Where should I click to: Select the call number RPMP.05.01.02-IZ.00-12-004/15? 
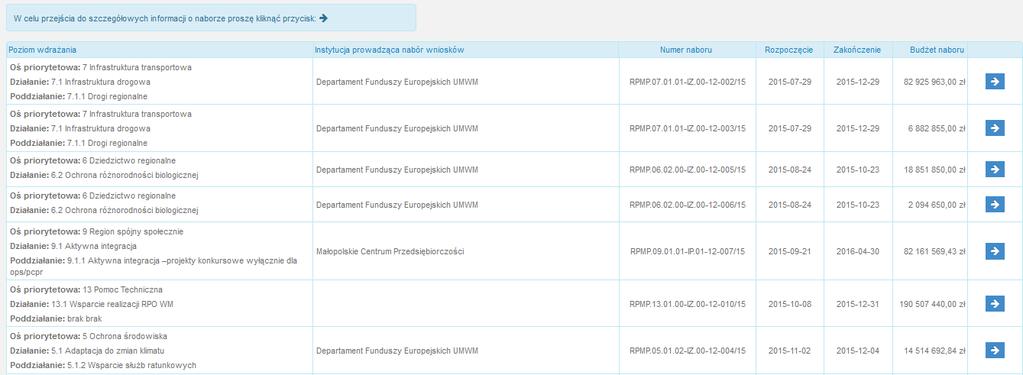click(x=688, y=351)
